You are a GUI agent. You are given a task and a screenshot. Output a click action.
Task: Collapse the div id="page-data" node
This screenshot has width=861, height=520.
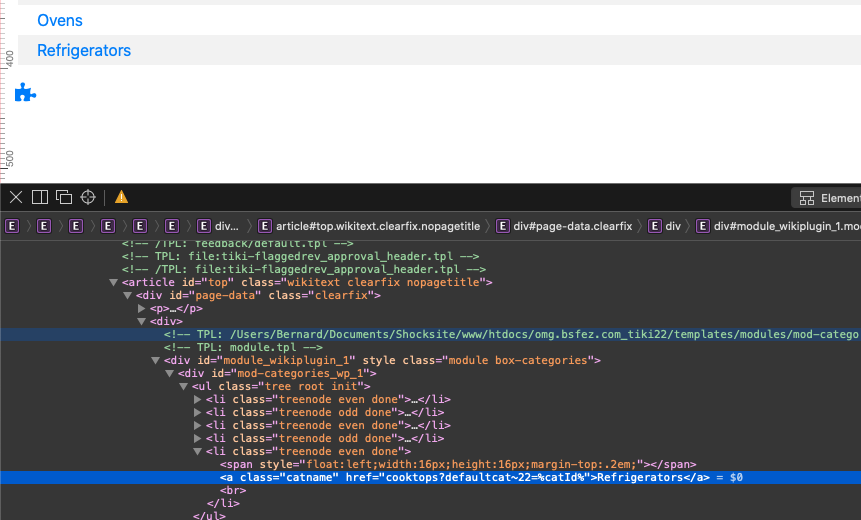[x=127, y=295]
